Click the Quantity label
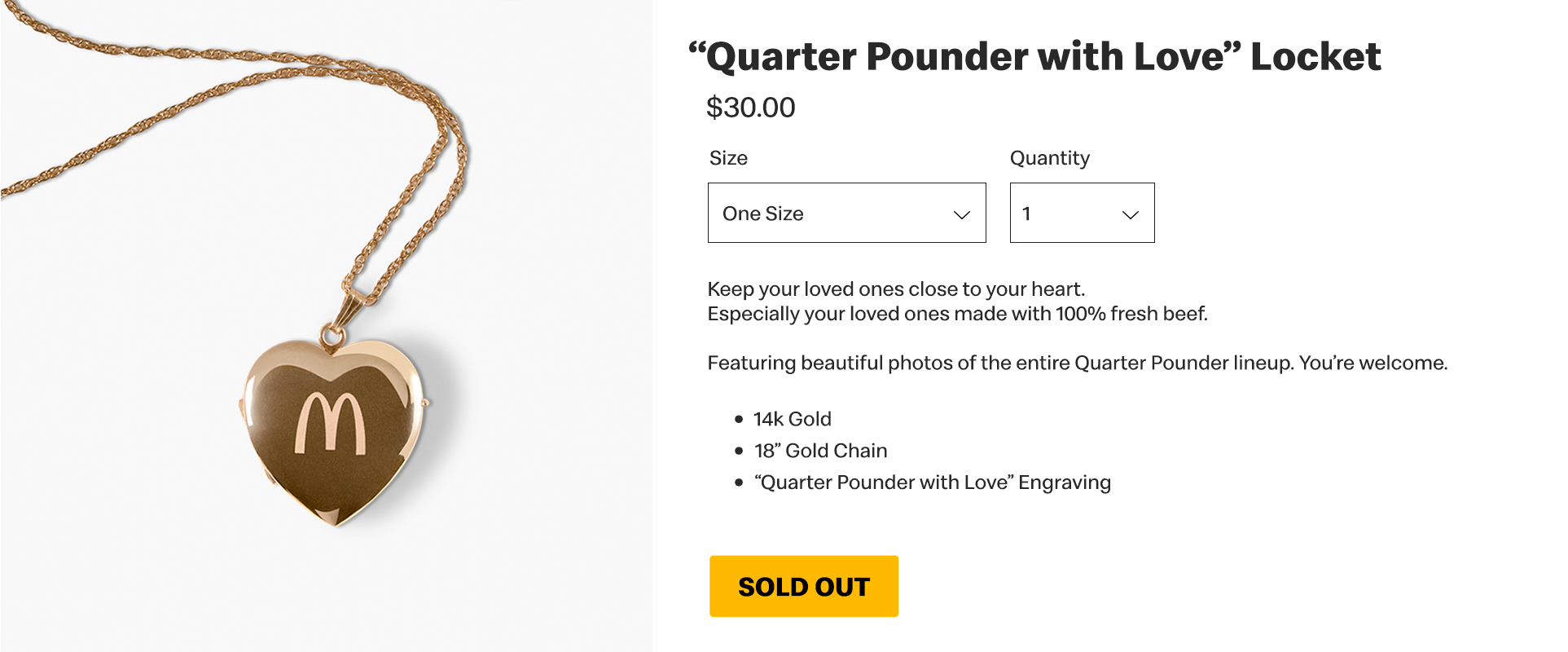1568x652 pixels. (x=1049, y=158)
